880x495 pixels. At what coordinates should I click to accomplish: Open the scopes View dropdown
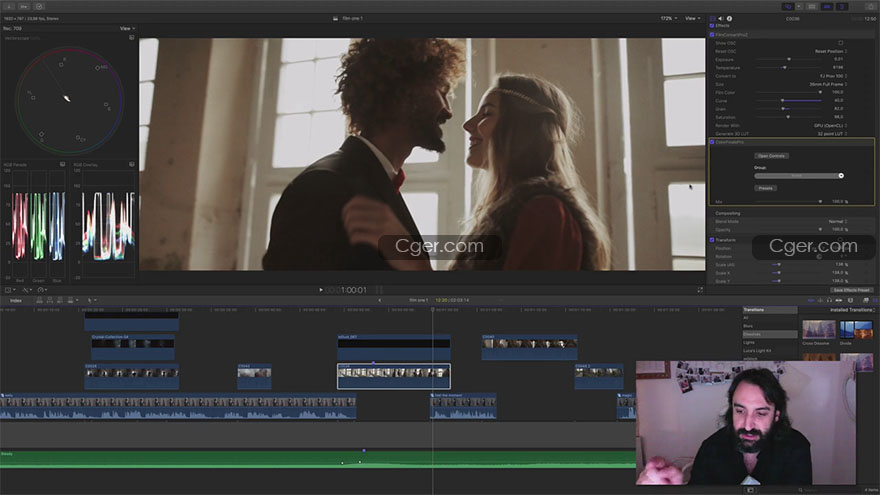point(127,29)
